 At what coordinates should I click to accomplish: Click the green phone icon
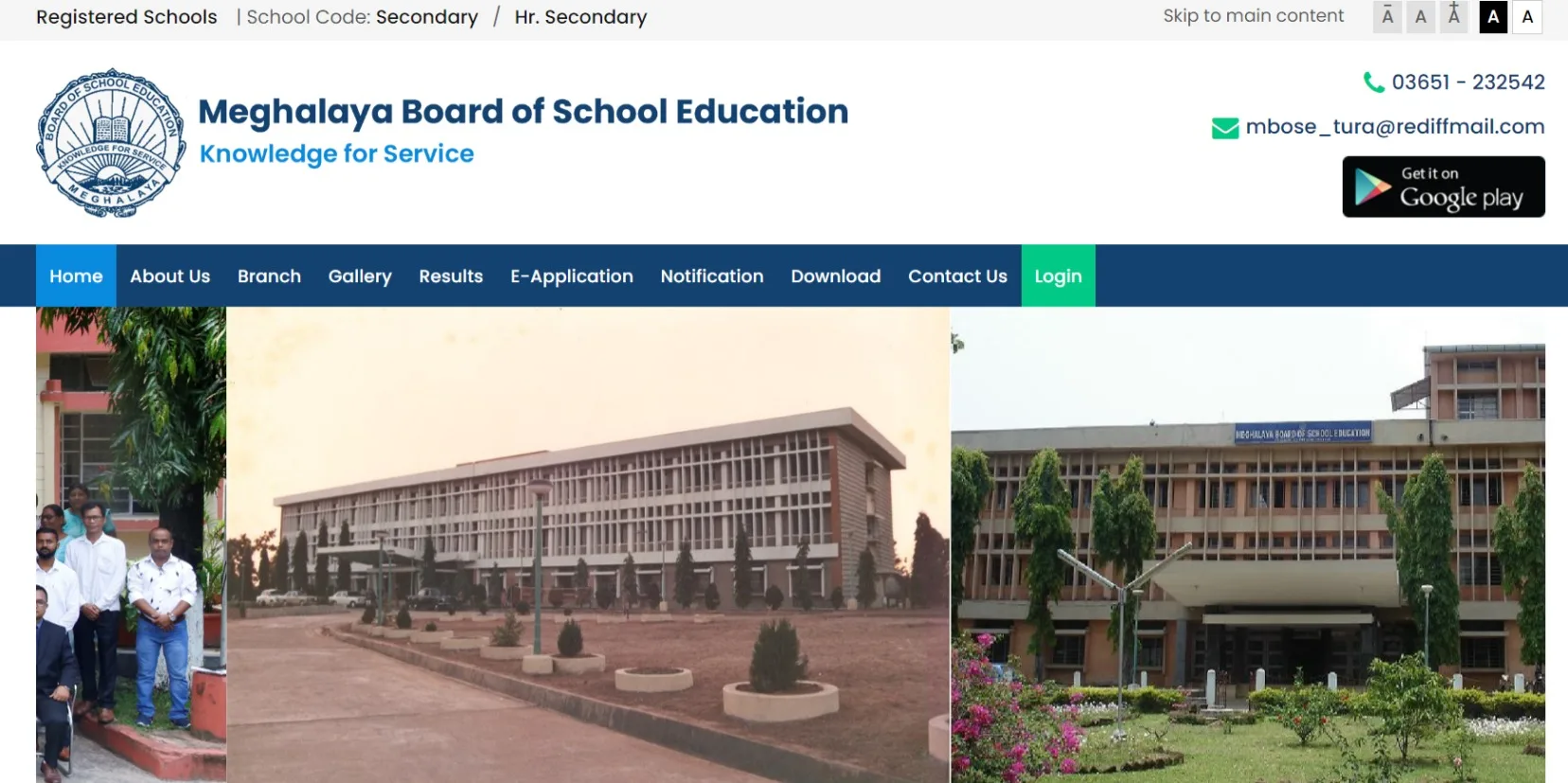[1374, 82]
